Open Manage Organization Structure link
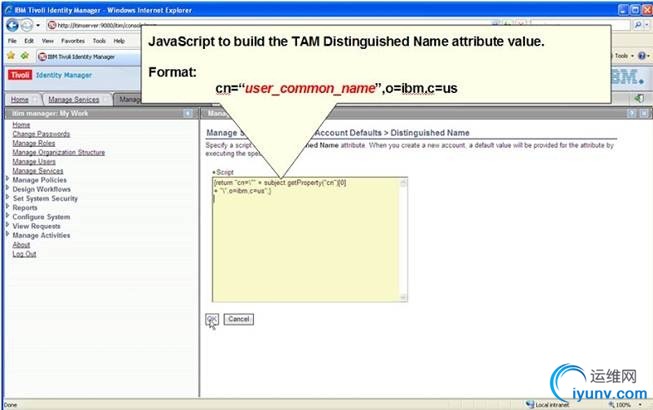This screenshot has height=410, width=653. click(59, 152)
